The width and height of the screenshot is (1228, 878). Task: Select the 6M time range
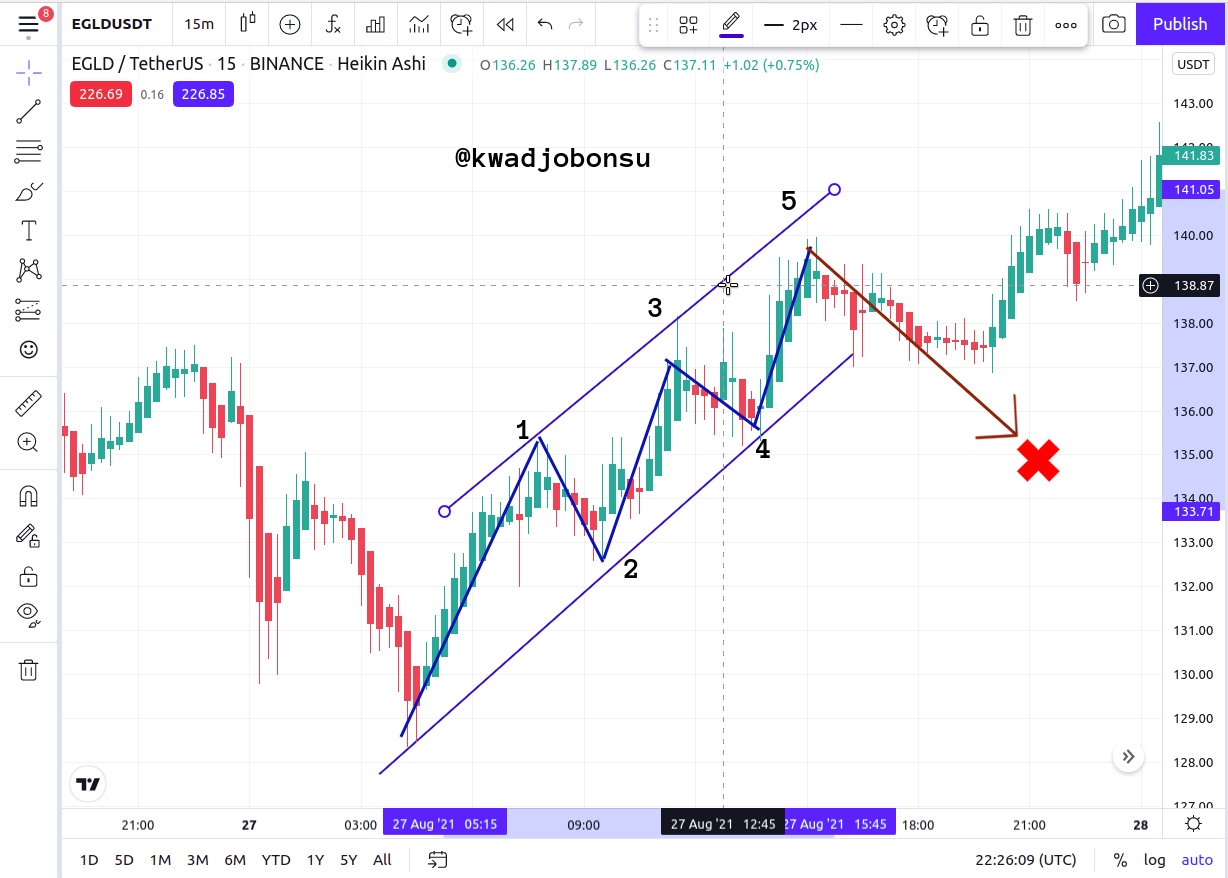coord(235,860)
